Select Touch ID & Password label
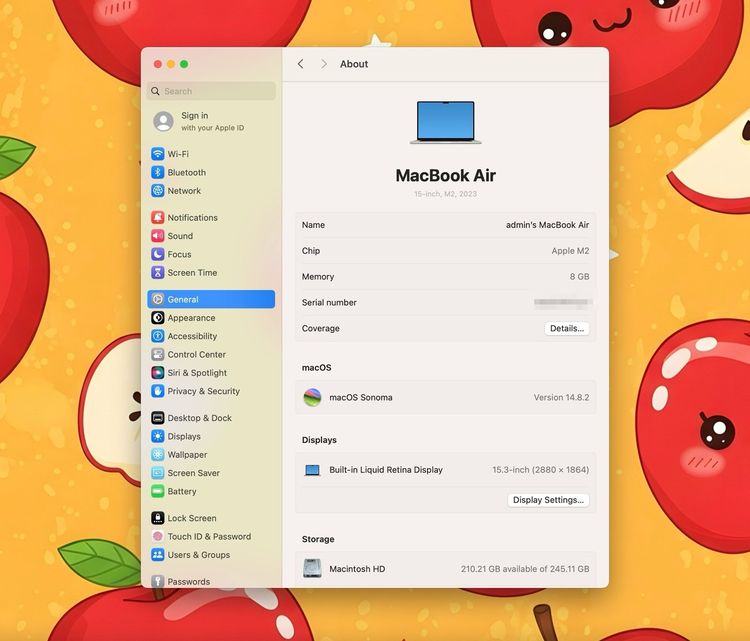Screen dimensions: 750x641 click(209, 536)
